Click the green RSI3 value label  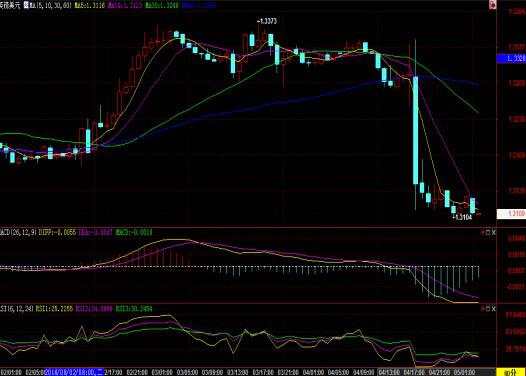pos(134,309)
